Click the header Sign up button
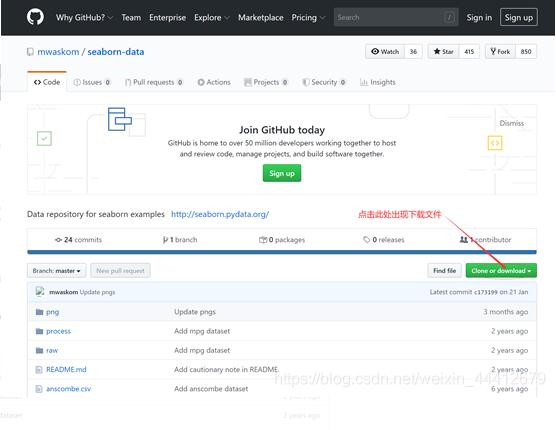Viewport: 556px width, 430px height. pos(518,17)
